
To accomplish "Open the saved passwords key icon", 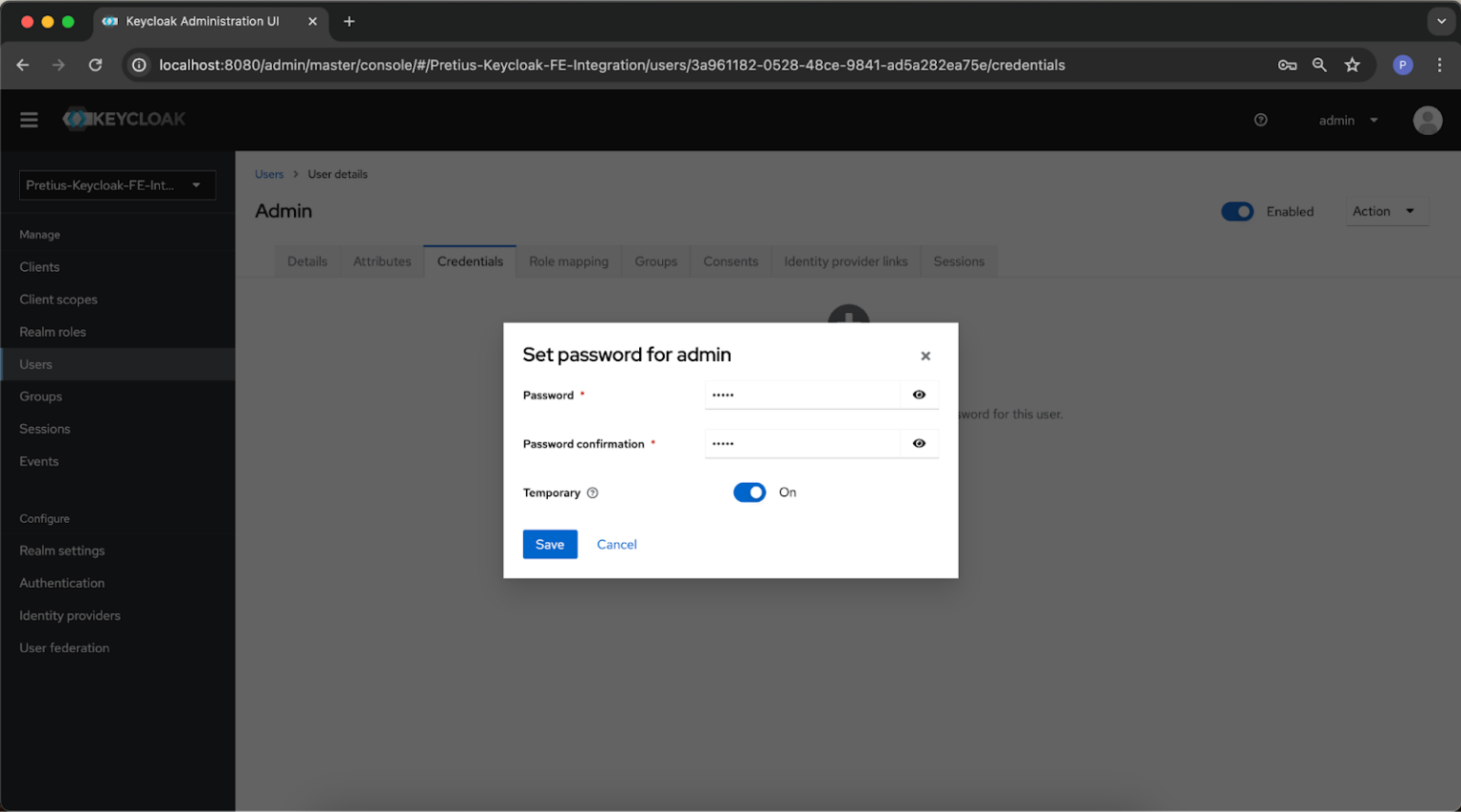I will pyautogui.click(x=1287, y=65).
